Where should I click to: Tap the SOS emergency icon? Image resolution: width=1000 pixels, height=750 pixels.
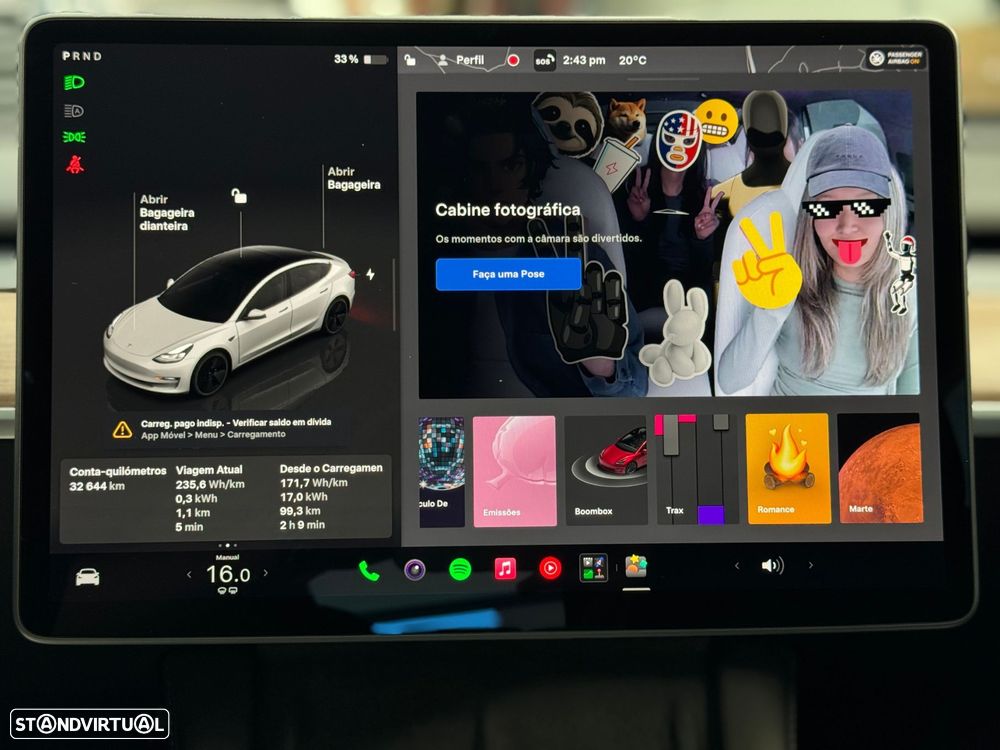pos(544,61)
